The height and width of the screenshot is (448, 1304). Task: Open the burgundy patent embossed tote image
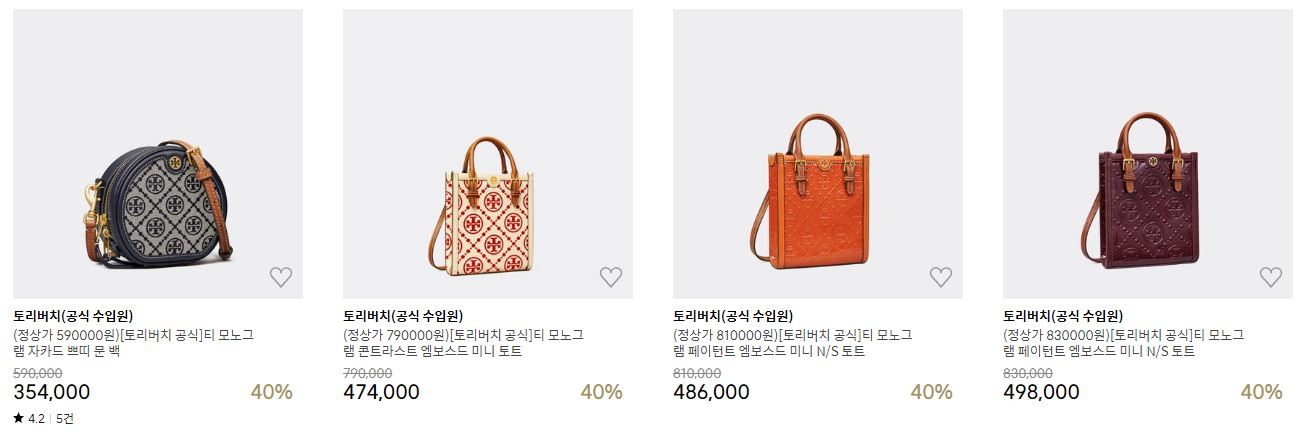tap(1148, 154)
